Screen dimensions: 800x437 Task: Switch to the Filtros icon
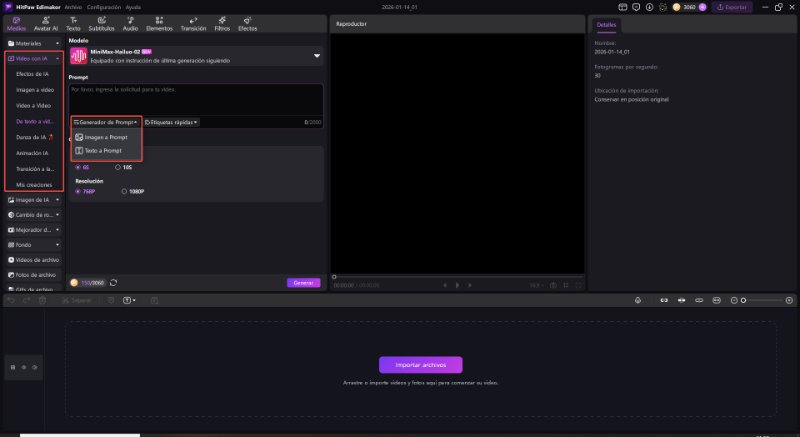tap(222, 24)
